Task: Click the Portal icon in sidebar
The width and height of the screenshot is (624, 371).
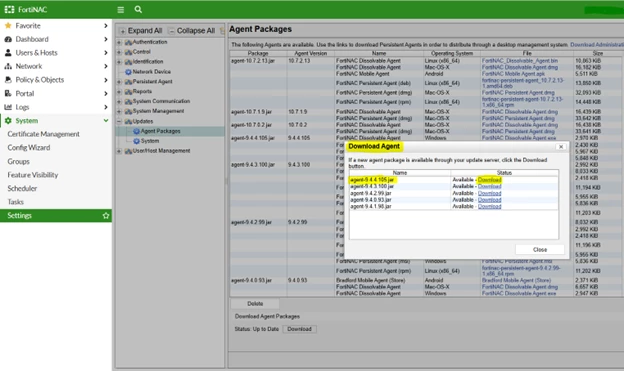Action: (x=8, y=93)
